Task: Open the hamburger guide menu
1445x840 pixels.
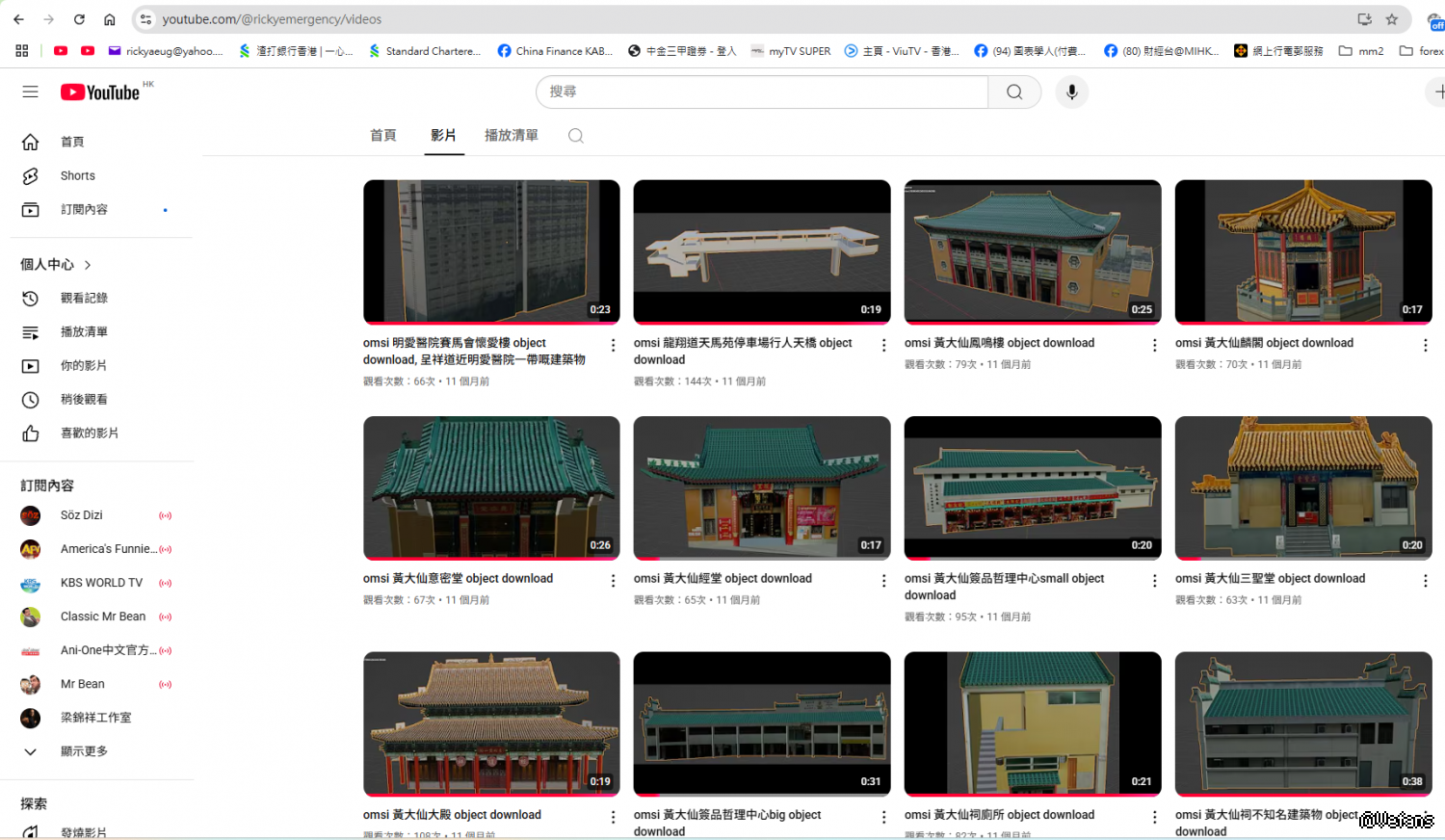Action: click(31, 92)
